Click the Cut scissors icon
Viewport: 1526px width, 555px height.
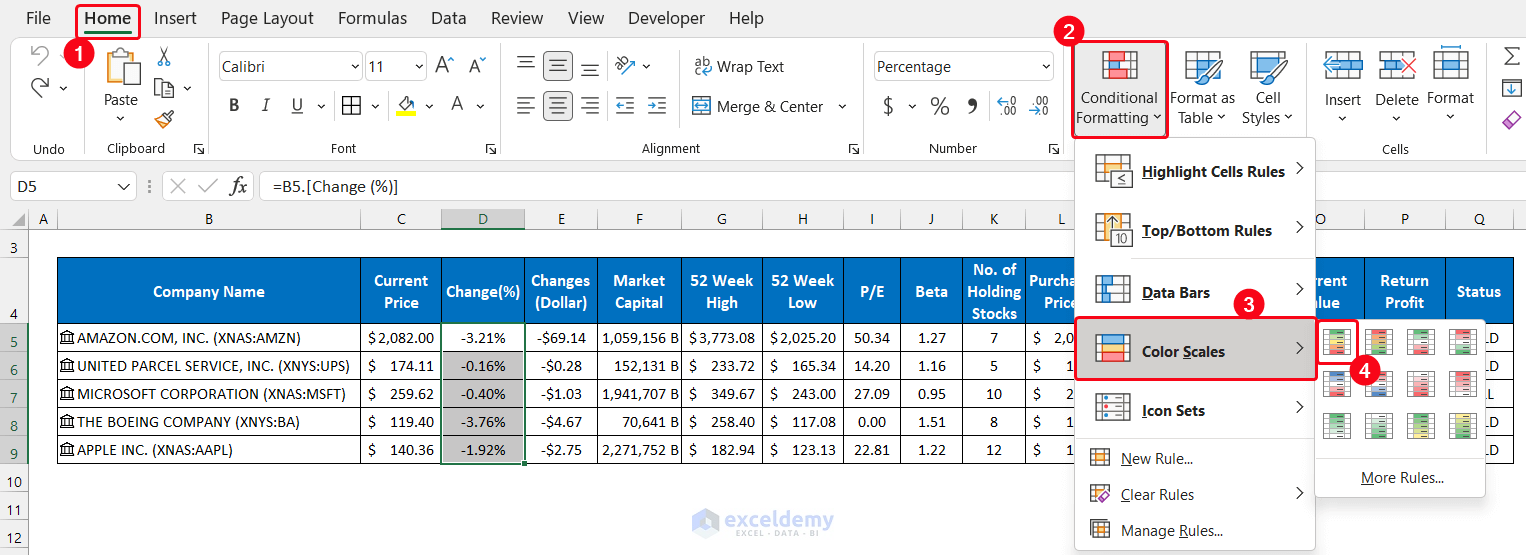164,57
